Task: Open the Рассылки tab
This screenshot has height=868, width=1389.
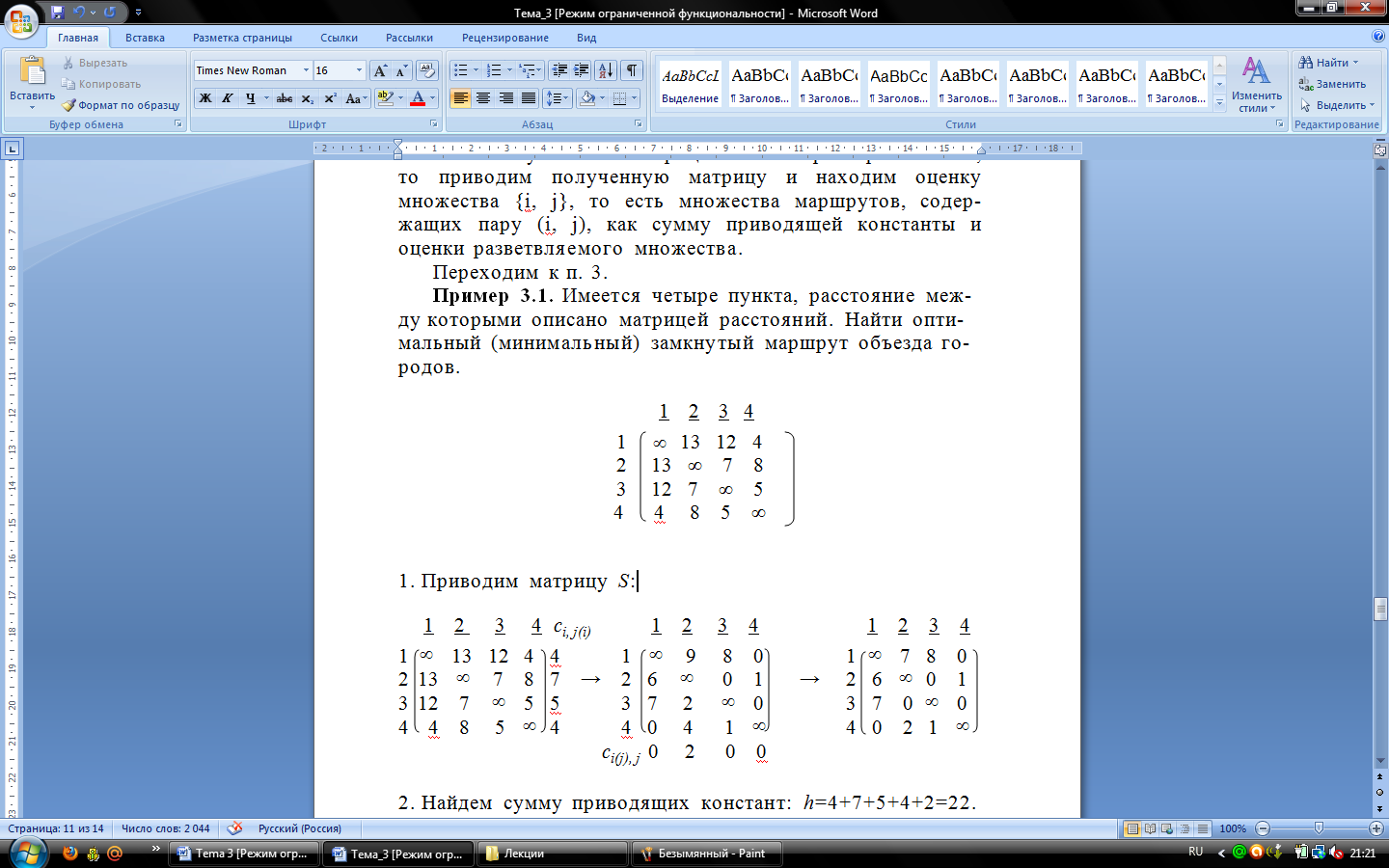Action: coord(409,38)
